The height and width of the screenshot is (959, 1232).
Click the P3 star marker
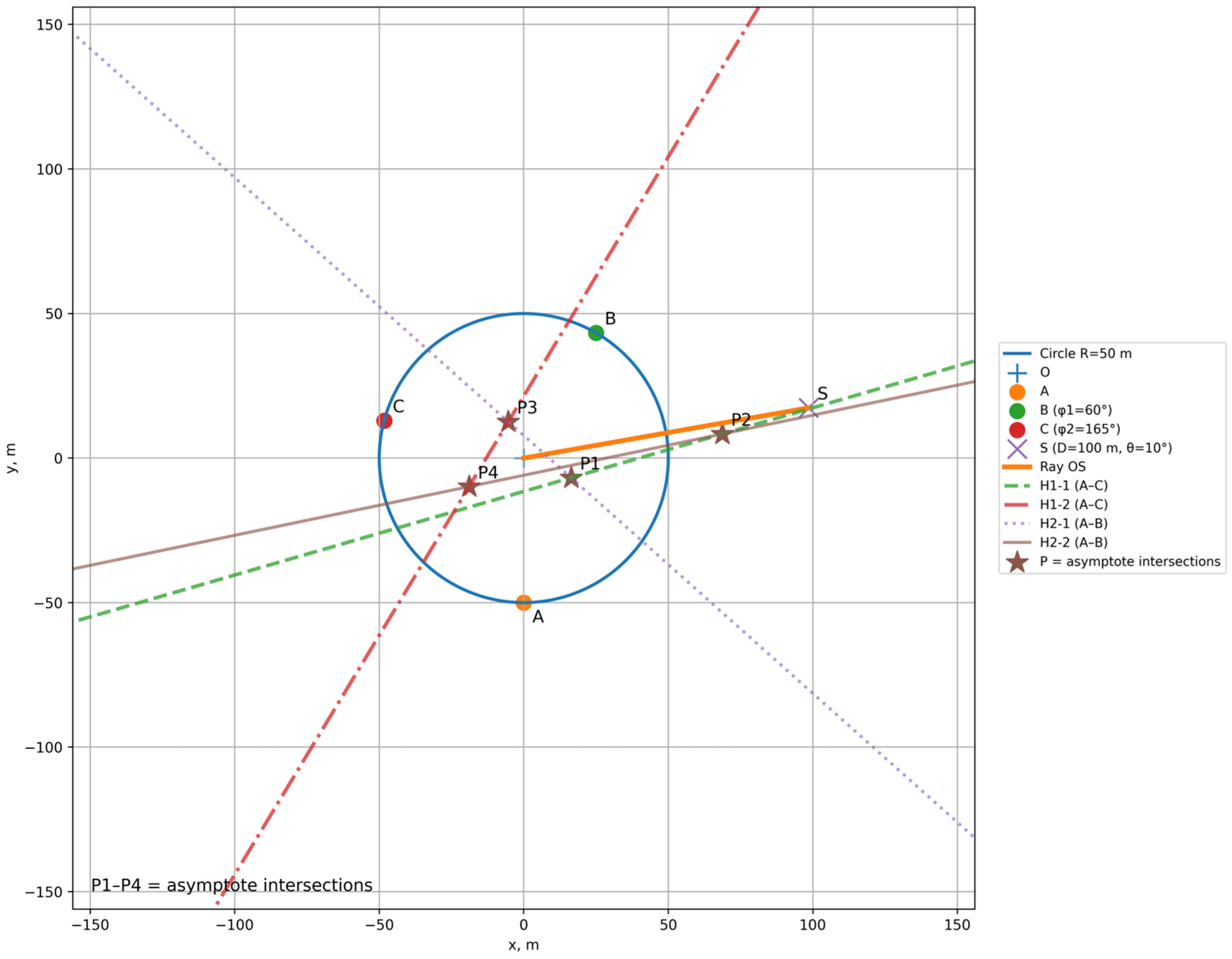(508, 420)
